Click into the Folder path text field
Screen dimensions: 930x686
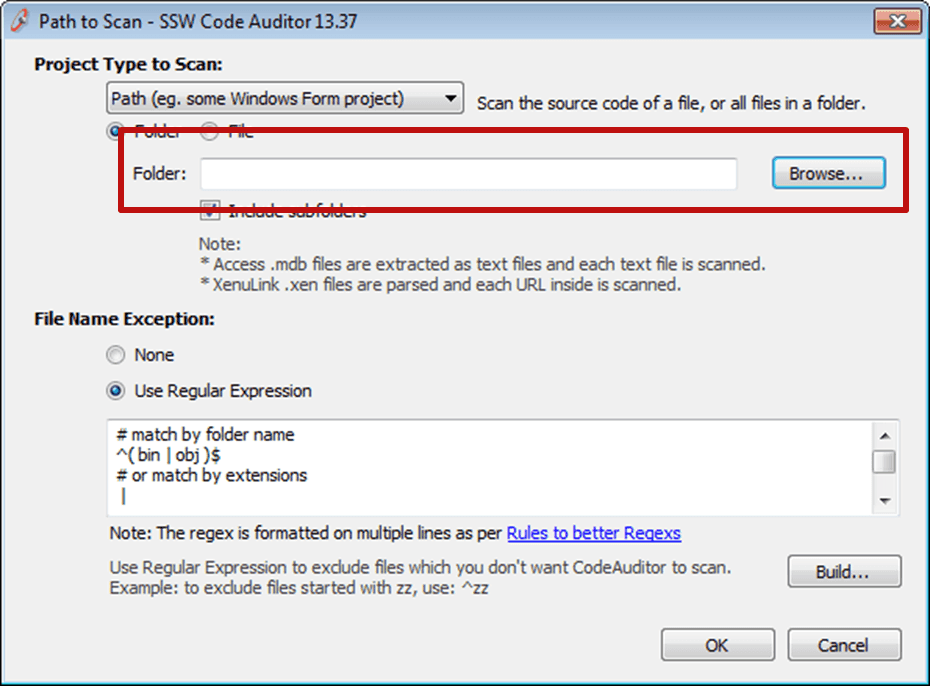click(x=468, y=174)
